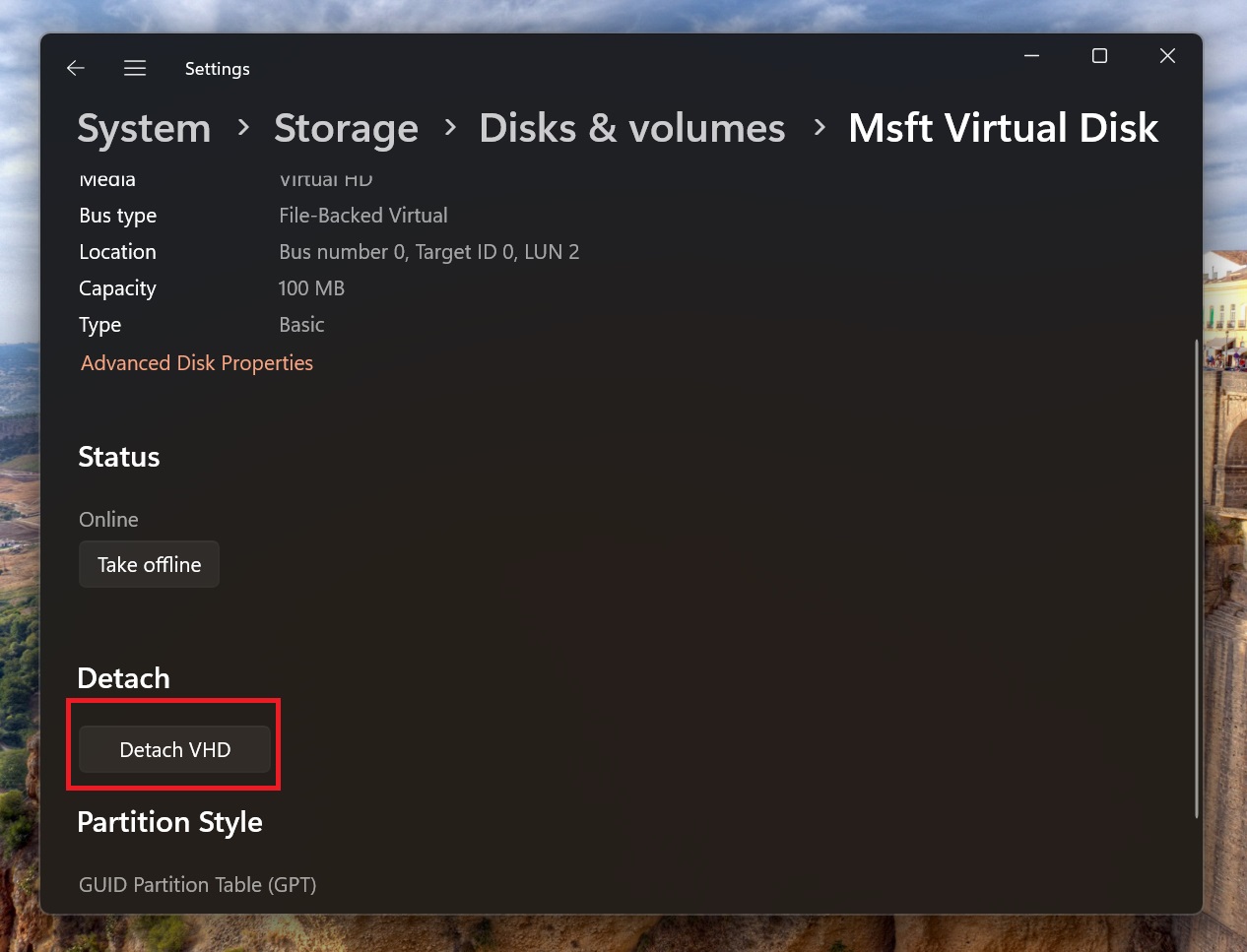Click the Partition Style heading
Viewport: 1247px width, 952px height.
pyautogui.click(x=170, y=822)
